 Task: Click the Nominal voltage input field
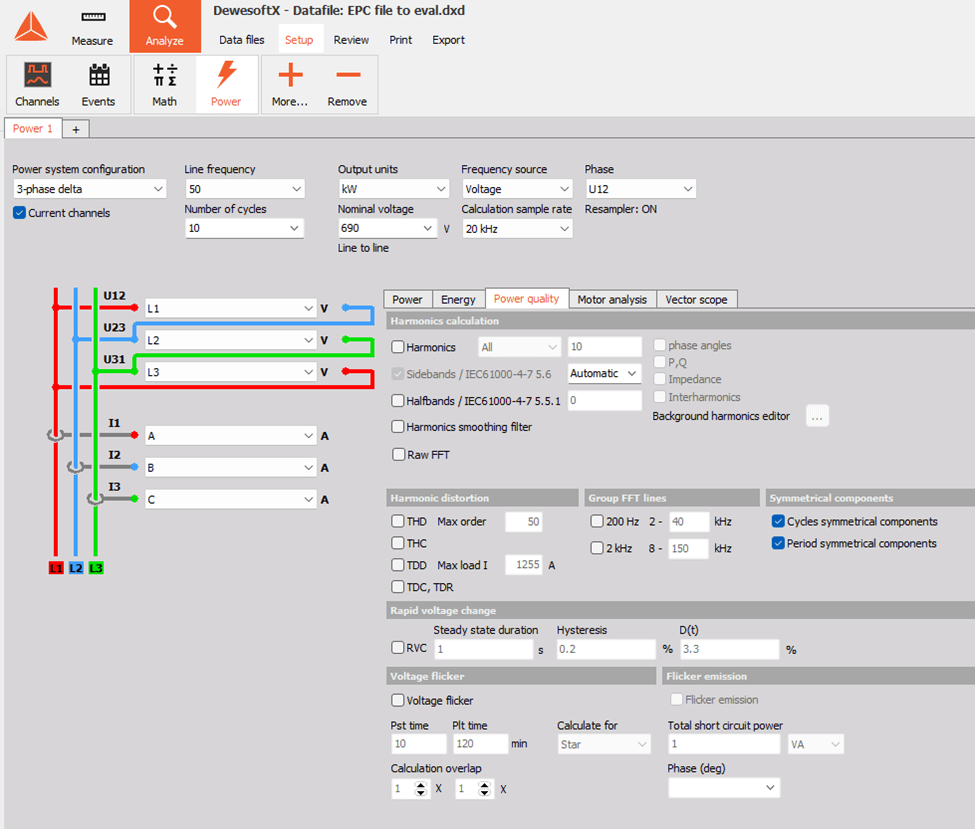click(386, 229)
